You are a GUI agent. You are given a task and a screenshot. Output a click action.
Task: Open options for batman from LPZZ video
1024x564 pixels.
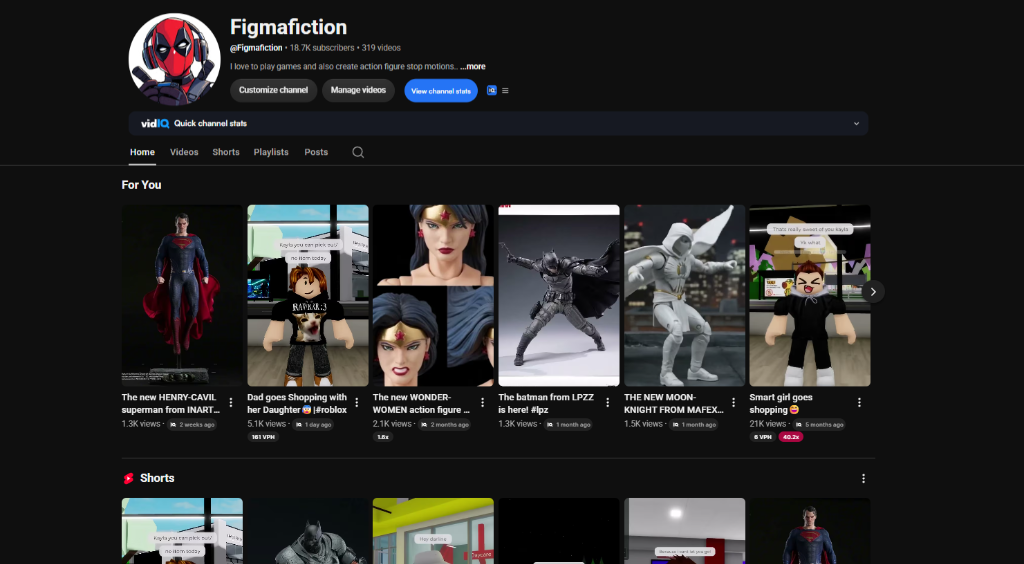607,403
